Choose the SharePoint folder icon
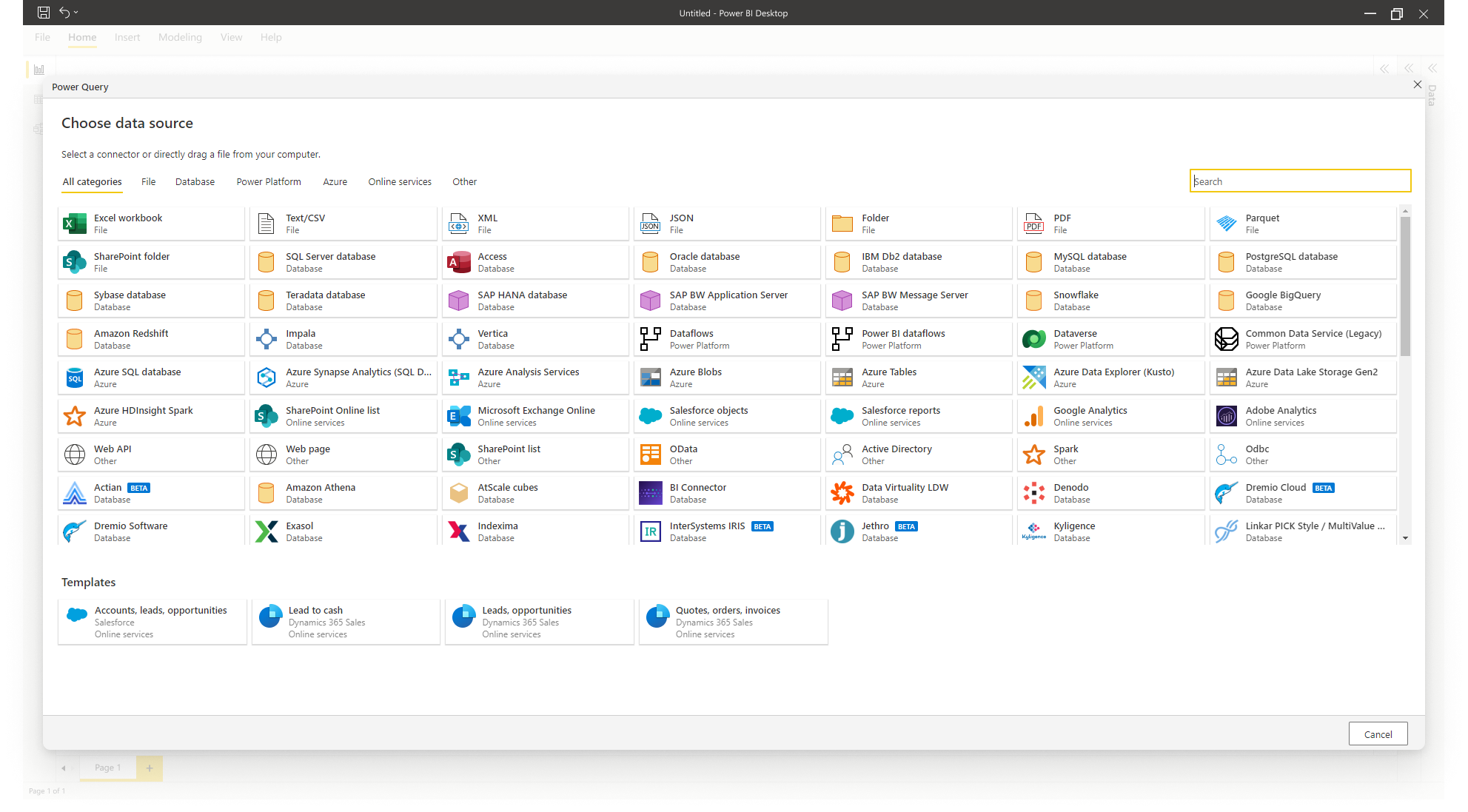The width and height of the screenshot is (1468, 812). 75,262
